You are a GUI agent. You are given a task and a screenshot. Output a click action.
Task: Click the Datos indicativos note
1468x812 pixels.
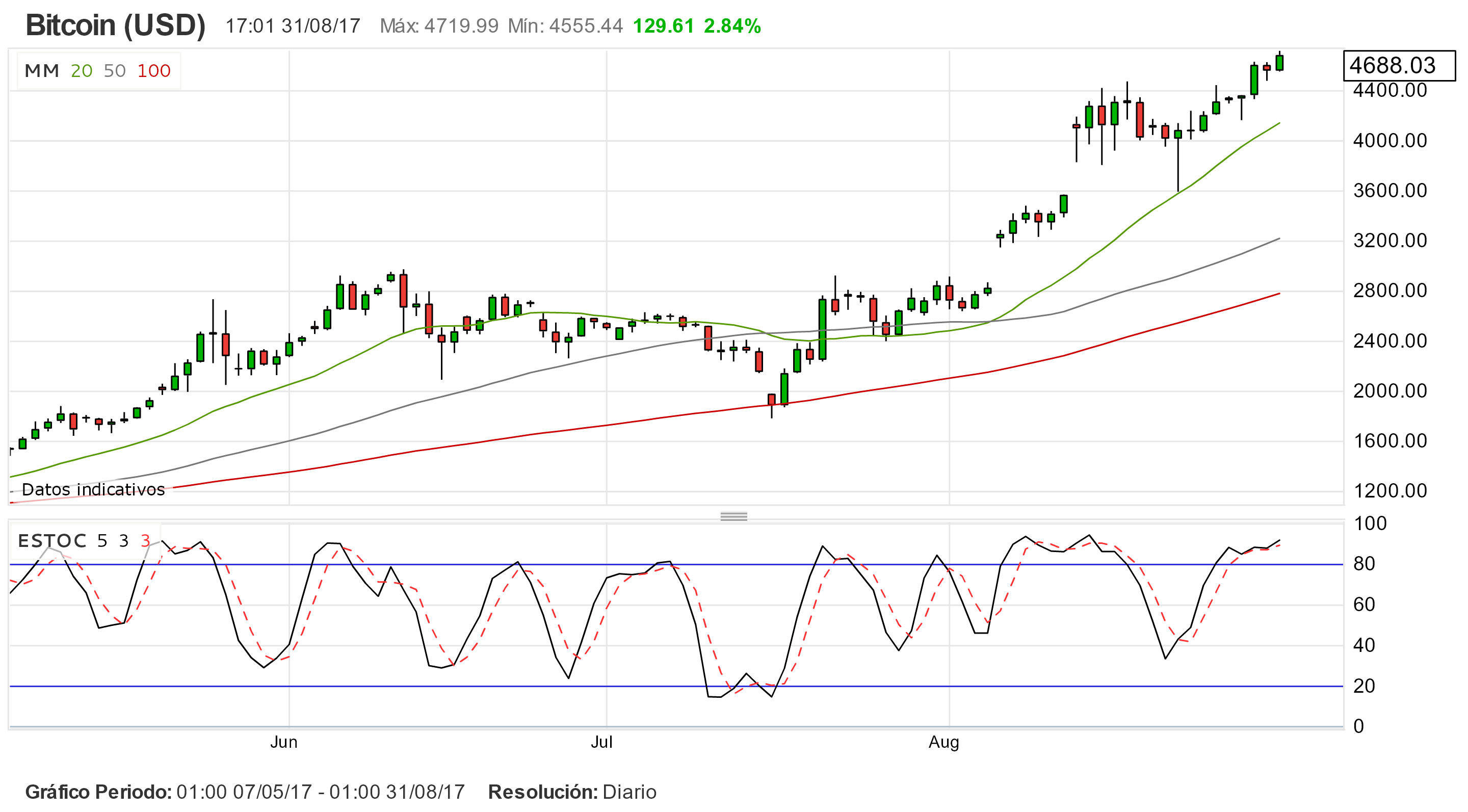pos(93,489)
